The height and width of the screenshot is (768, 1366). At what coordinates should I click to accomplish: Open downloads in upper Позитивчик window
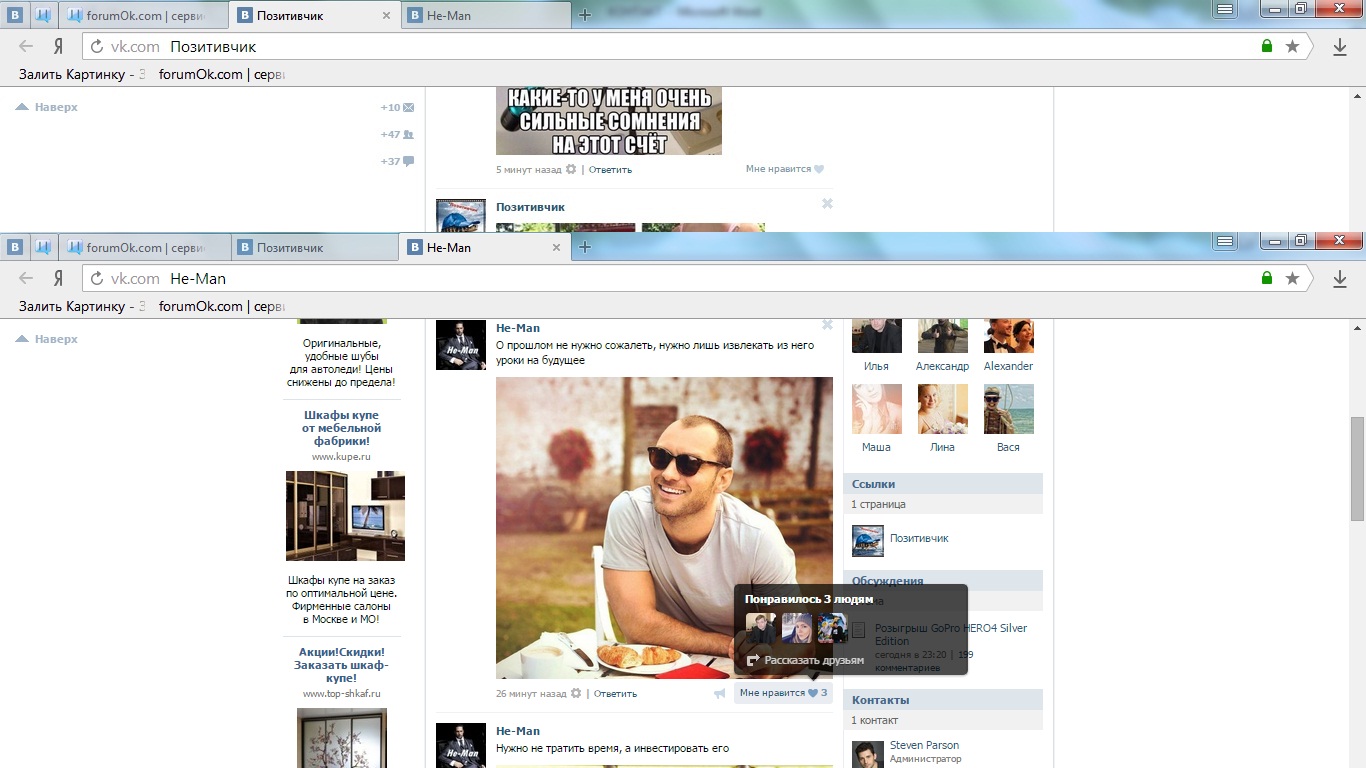[x=1340, y=46]
